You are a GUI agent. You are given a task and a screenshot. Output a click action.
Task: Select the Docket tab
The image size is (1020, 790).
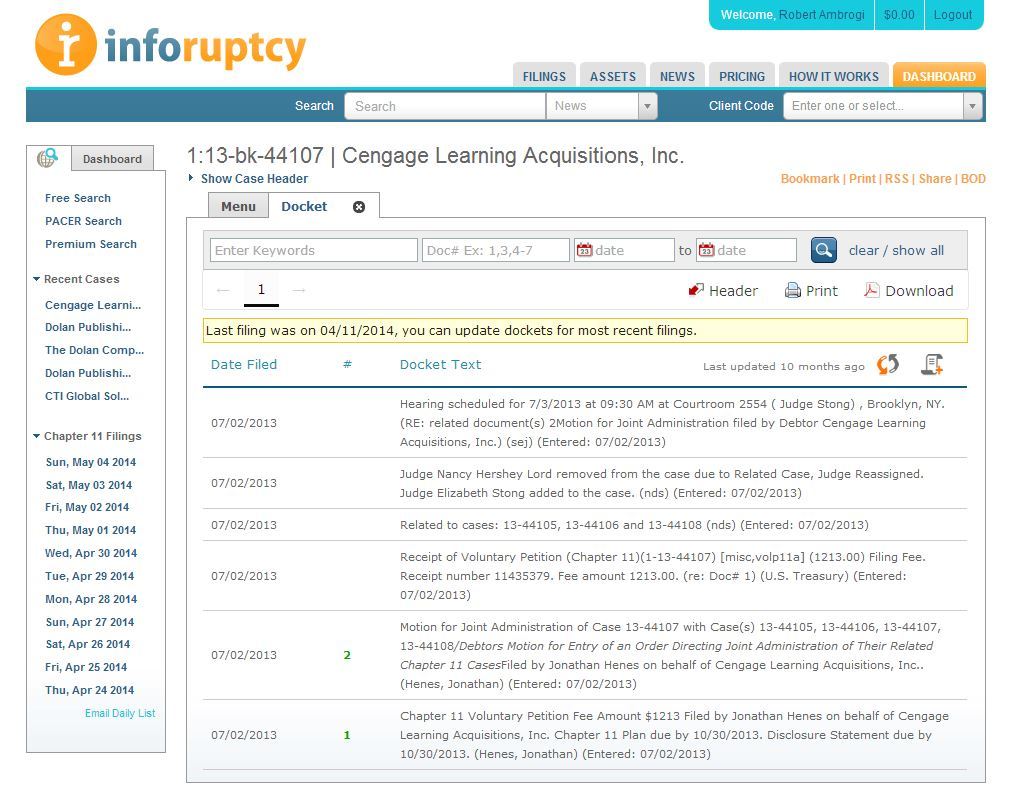coord(304,206)
